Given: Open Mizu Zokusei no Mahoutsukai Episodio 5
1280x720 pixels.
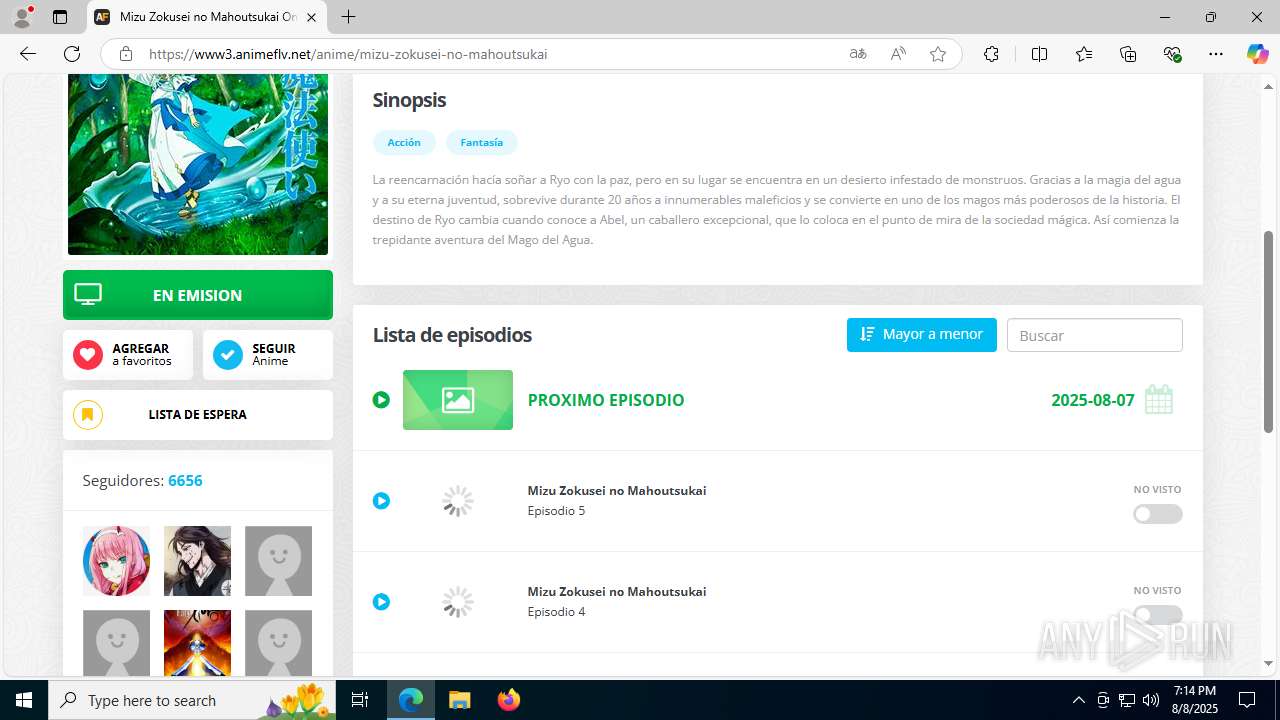Looking at the screenshot, I should click(x=617, y=501).
